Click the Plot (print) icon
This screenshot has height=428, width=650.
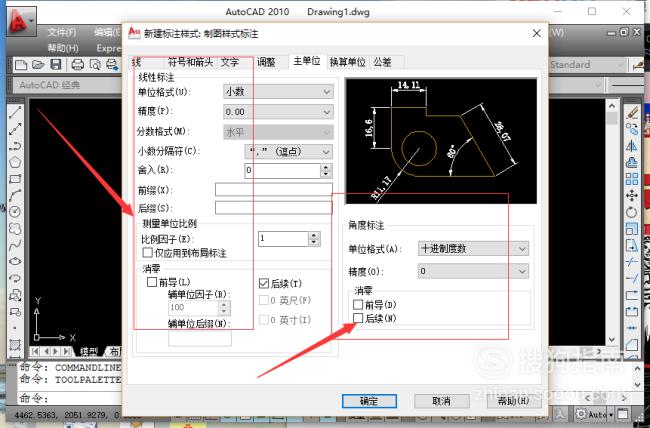click(x=78, y=65)
